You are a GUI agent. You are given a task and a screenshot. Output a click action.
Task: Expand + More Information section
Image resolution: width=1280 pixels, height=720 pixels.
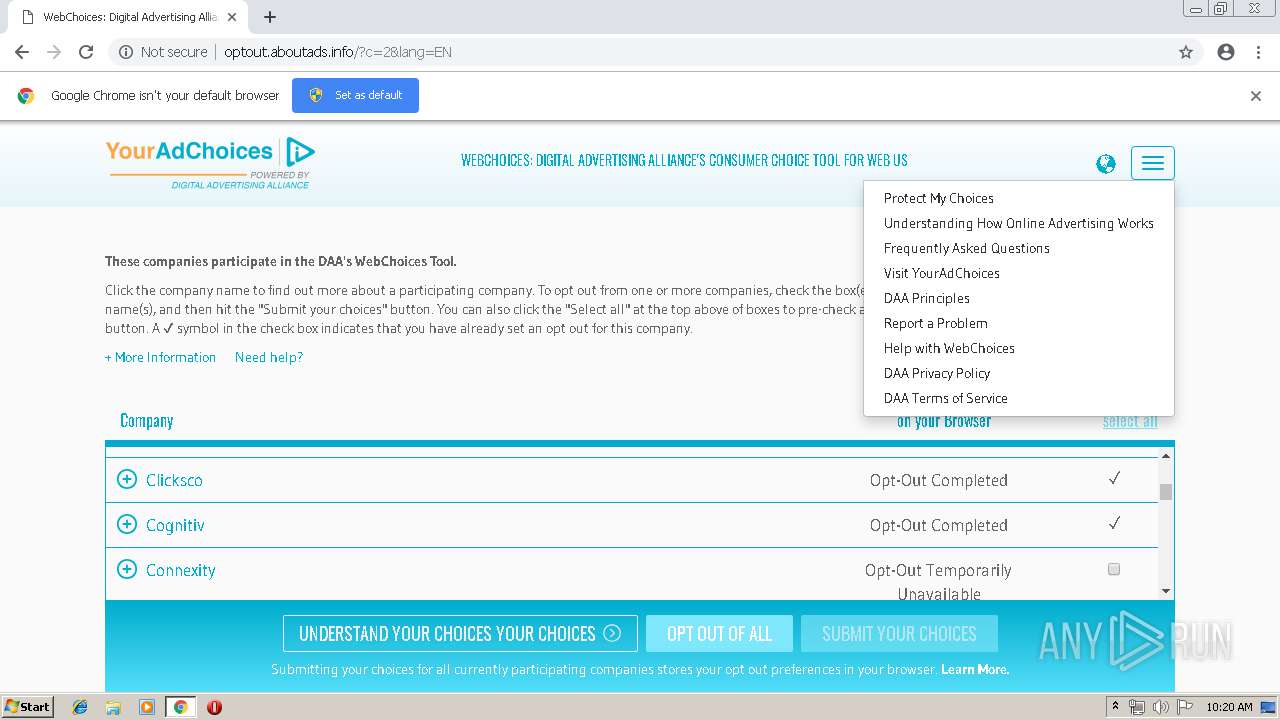(160, 357)
